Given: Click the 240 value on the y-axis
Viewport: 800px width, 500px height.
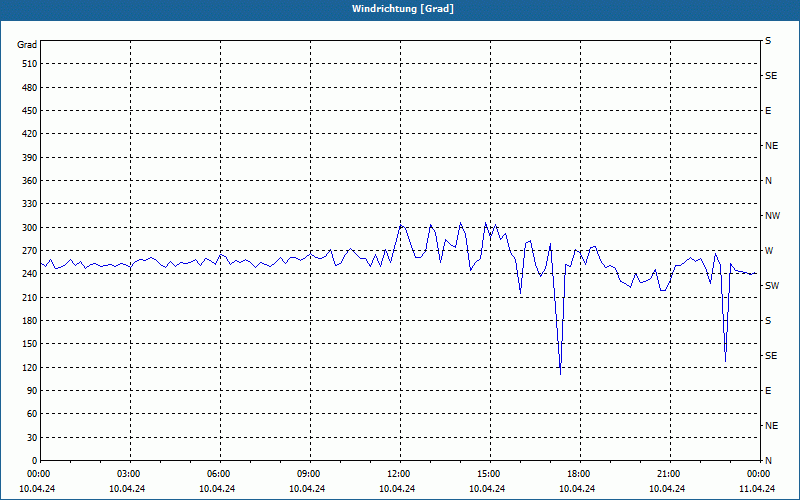Looking at the screenshot, I should [30, 274].
